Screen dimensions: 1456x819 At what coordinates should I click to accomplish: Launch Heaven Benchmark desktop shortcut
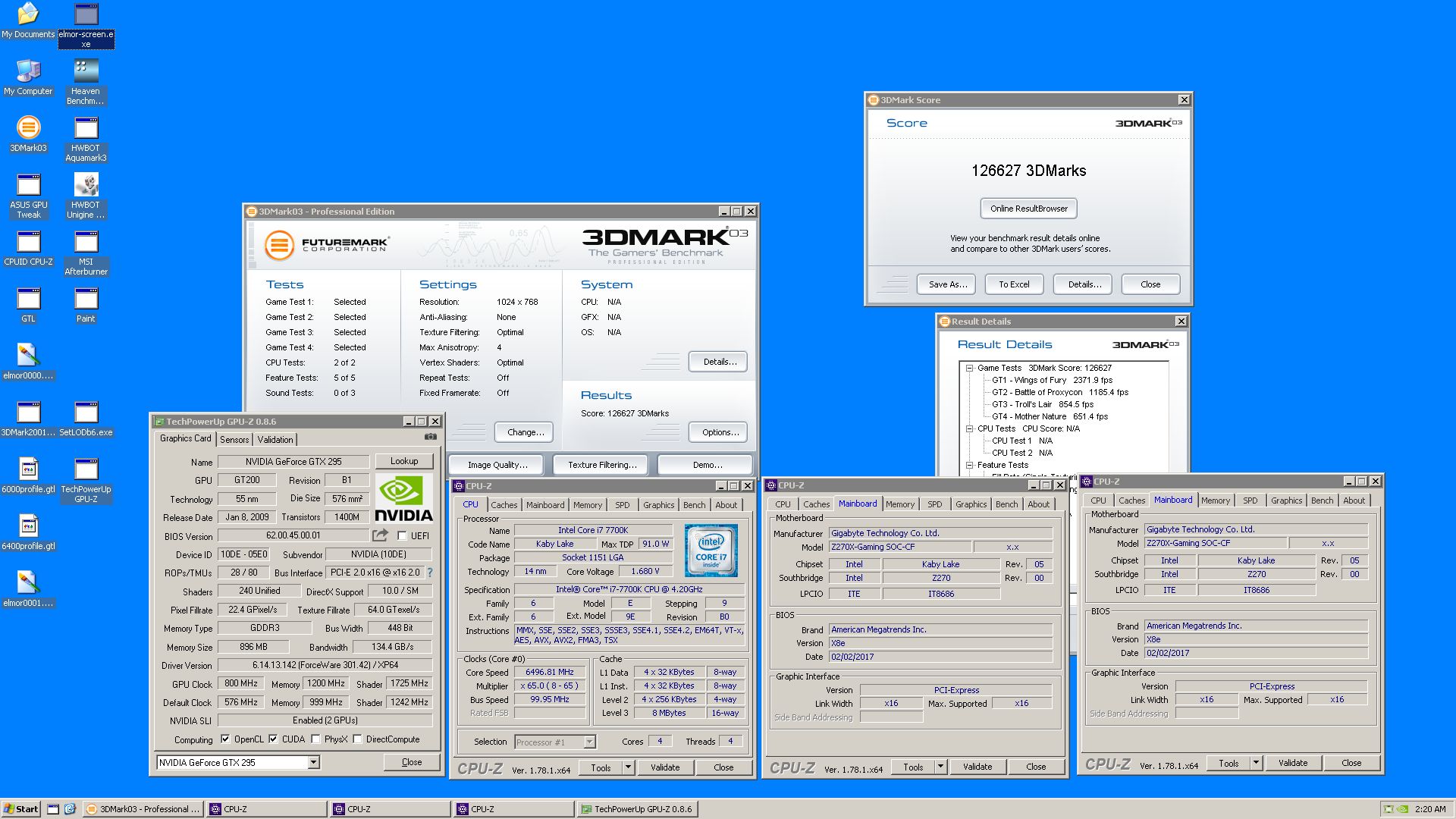86,82
